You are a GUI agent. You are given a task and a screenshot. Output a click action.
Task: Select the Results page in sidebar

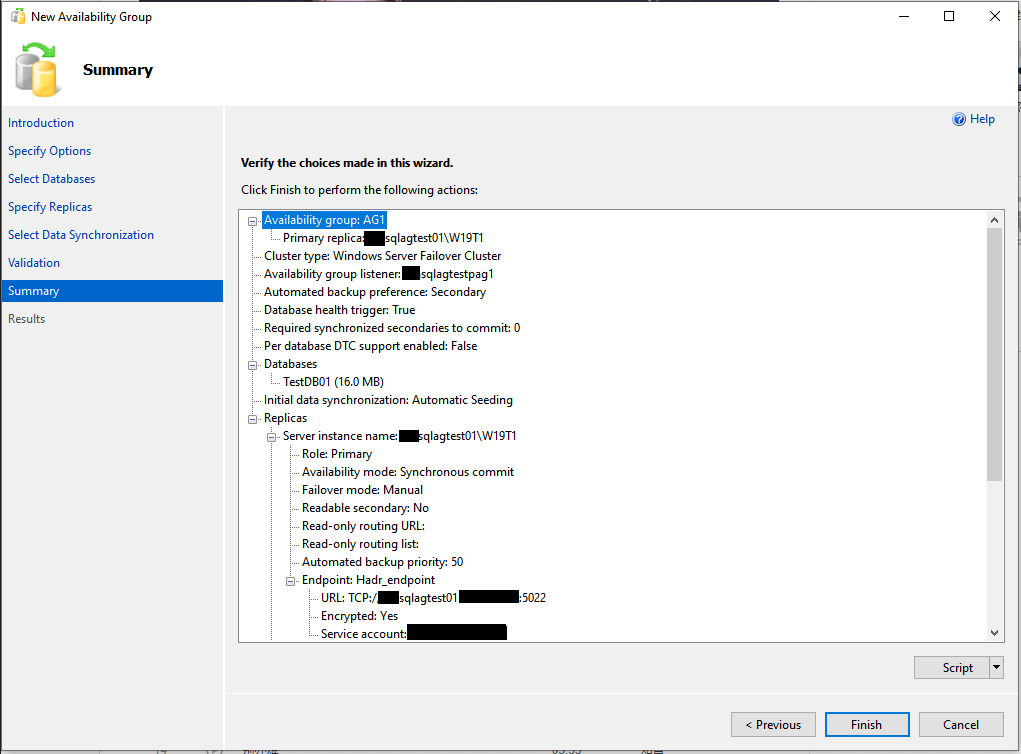[27, 318]
